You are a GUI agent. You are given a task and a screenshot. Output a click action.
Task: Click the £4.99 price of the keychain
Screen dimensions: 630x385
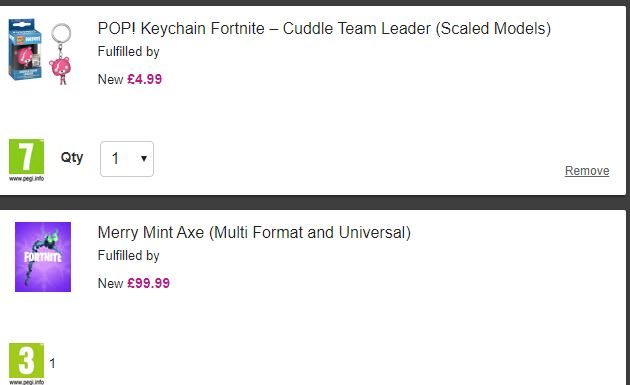click(145, 79)
